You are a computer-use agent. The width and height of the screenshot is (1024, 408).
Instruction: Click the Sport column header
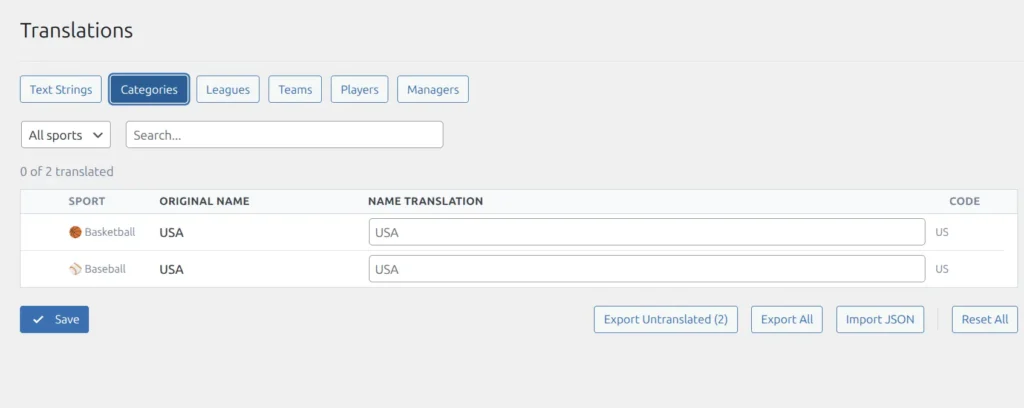(x=87, y=201)
